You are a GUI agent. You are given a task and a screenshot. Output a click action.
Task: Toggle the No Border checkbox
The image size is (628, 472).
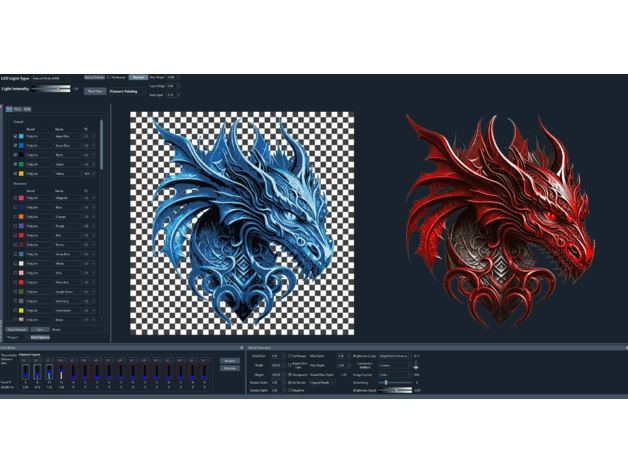coord(290,383)
